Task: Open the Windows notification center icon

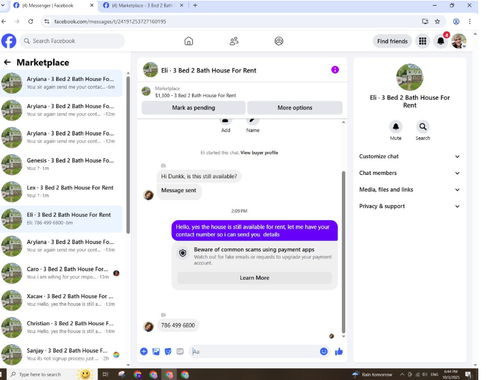Action: (468, 374)
